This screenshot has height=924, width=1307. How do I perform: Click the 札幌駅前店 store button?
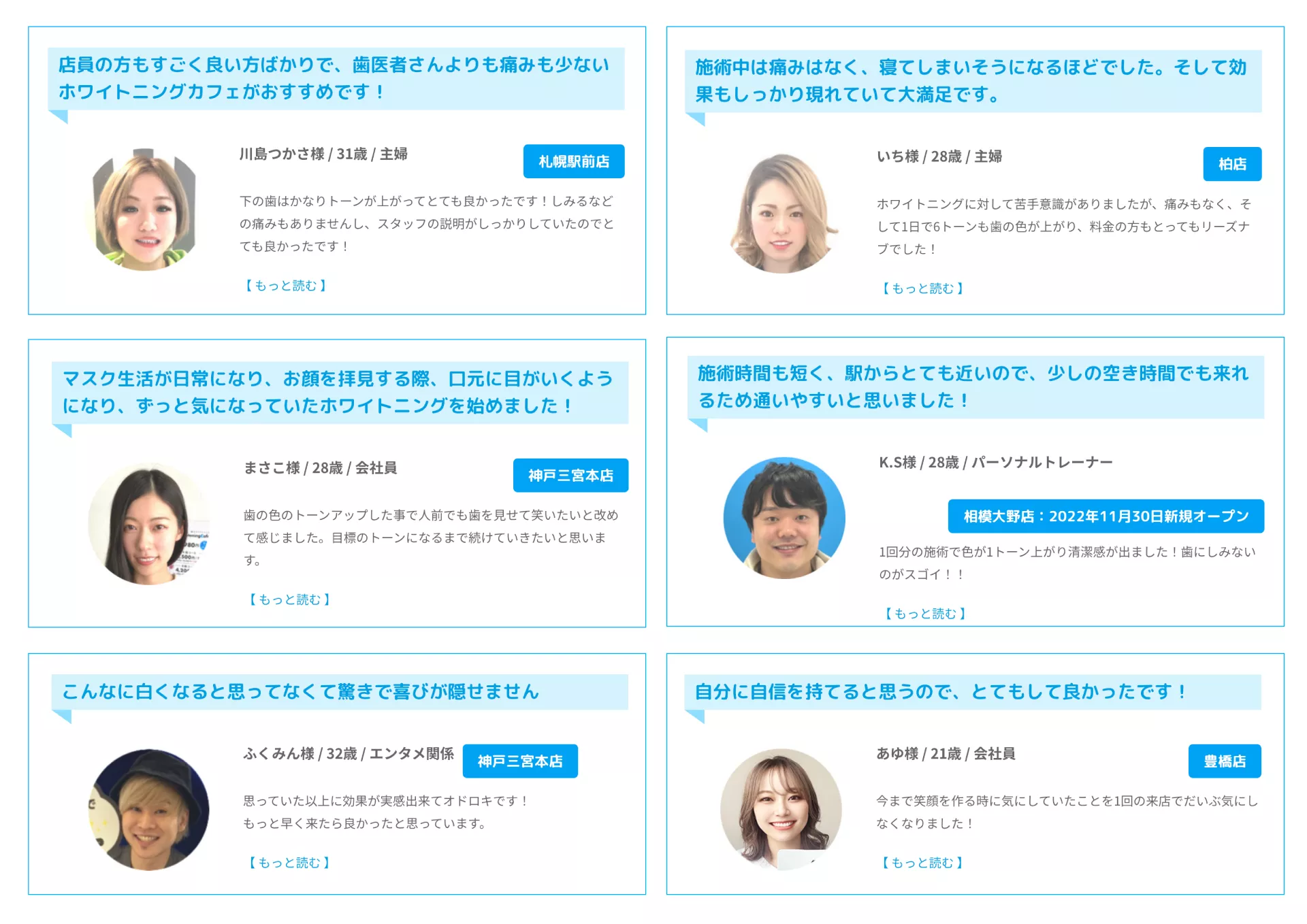click(573, 161)
